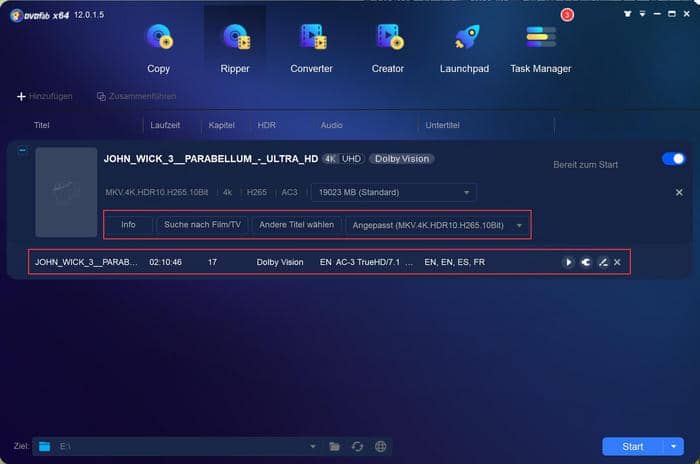The height and width of the screenshot is (464, 700).
Task: Click the E:\ destination path field
Action: (179, 446)
